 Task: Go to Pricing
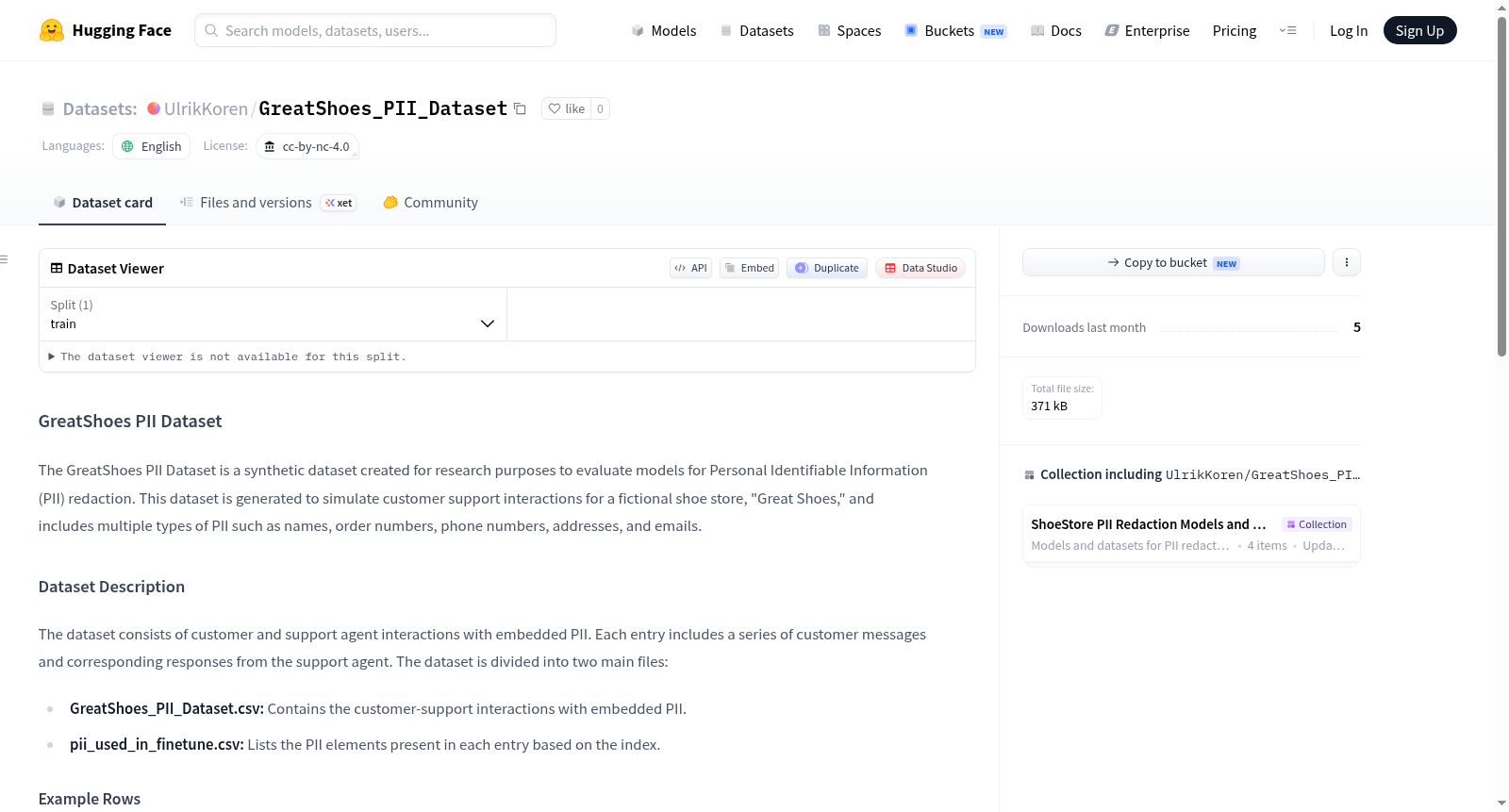tap(1235, 31)
